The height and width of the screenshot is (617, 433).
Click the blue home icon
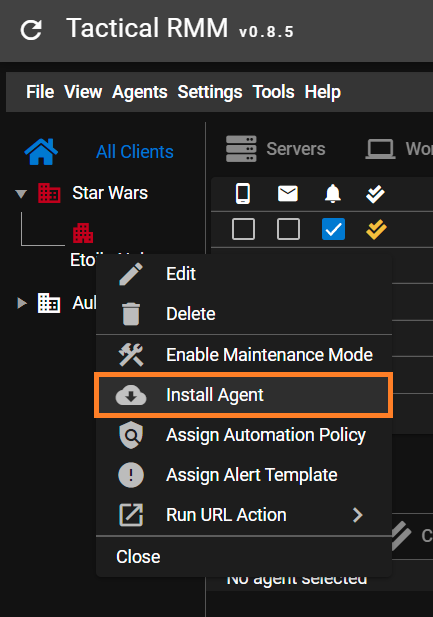point(41,151)
